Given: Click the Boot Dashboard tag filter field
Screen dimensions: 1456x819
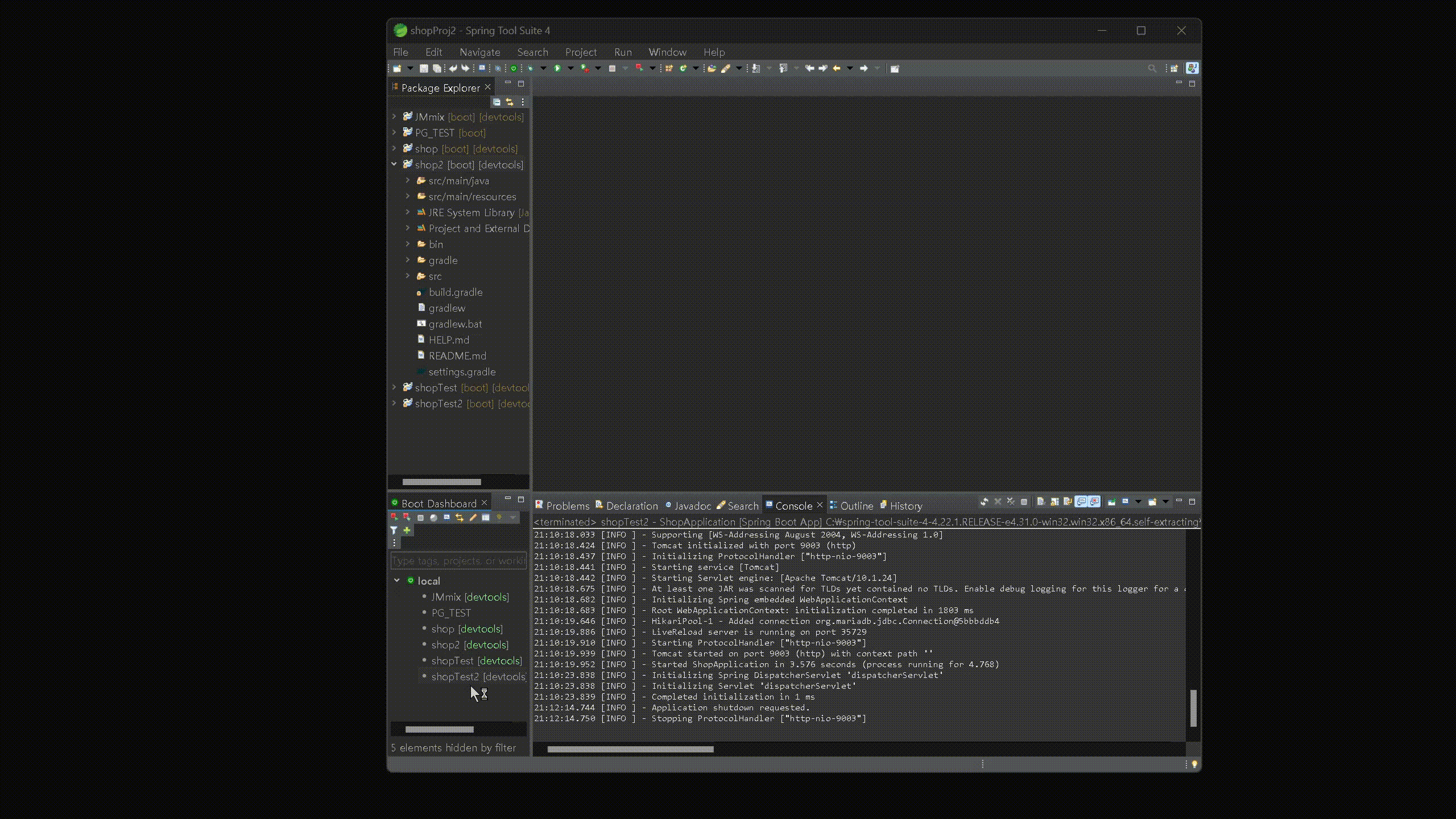Looking at the screenshot, I should click(x=458, y=561).
